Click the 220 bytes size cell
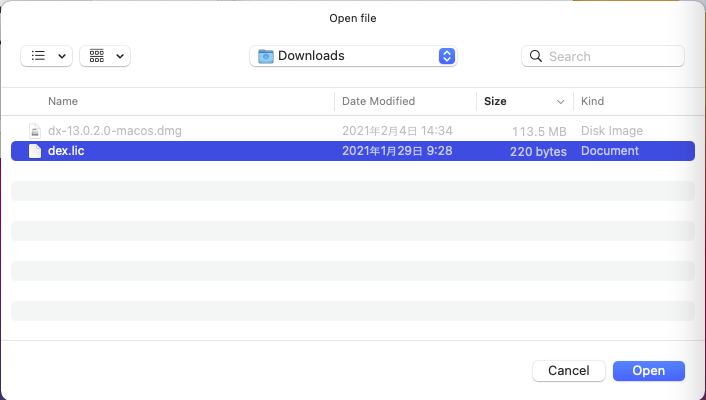The height and width of the screenshot is (400, 706). [538, 151]
